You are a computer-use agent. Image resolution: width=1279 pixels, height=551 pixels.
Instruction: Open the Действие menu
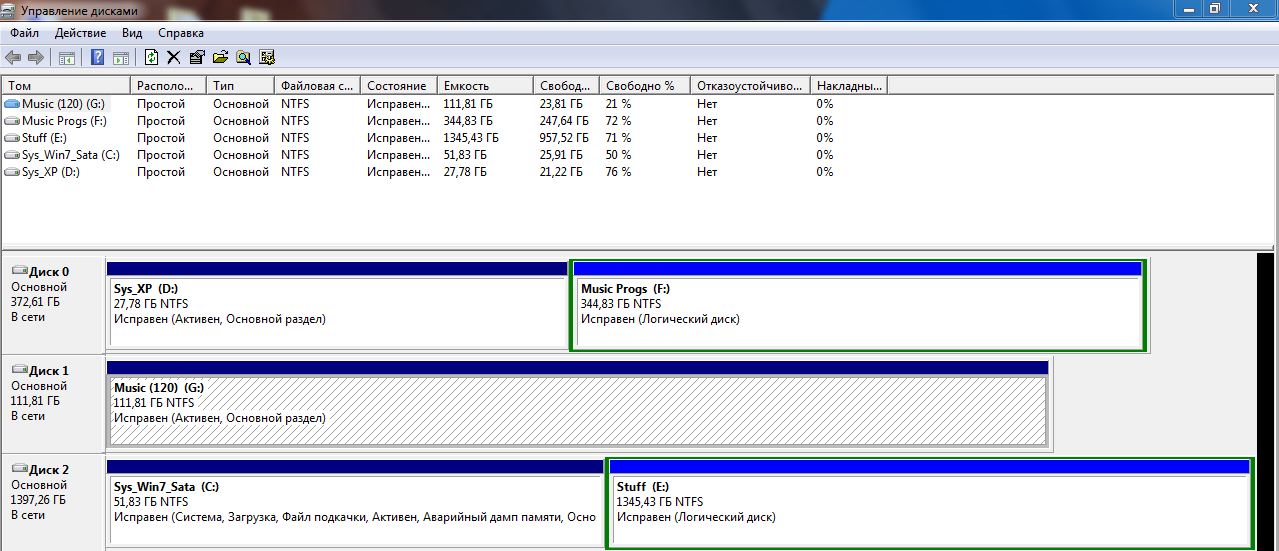coord(81,33)
